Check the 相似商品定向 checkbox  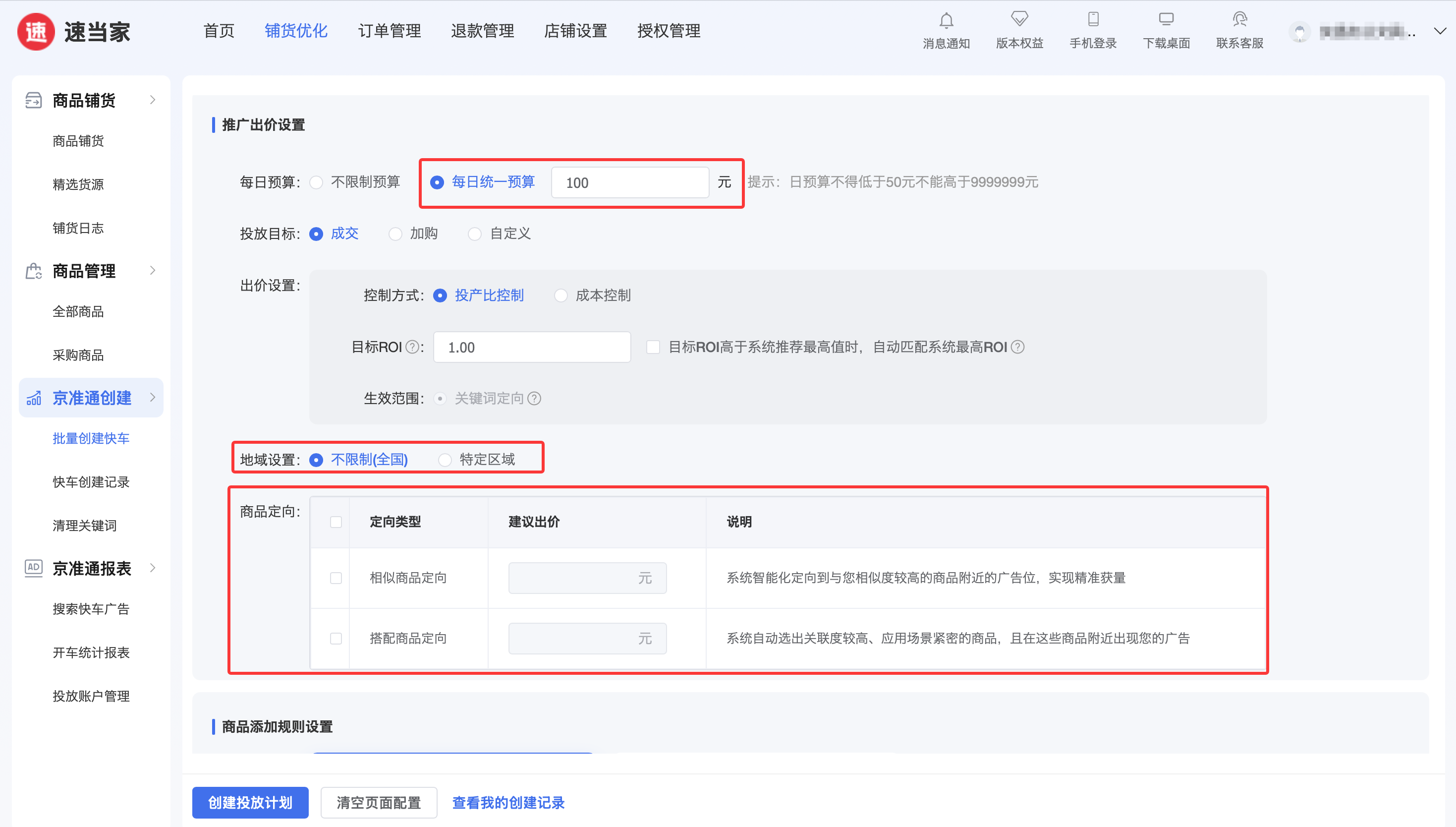pyautogui.click(x=336, y=578)
